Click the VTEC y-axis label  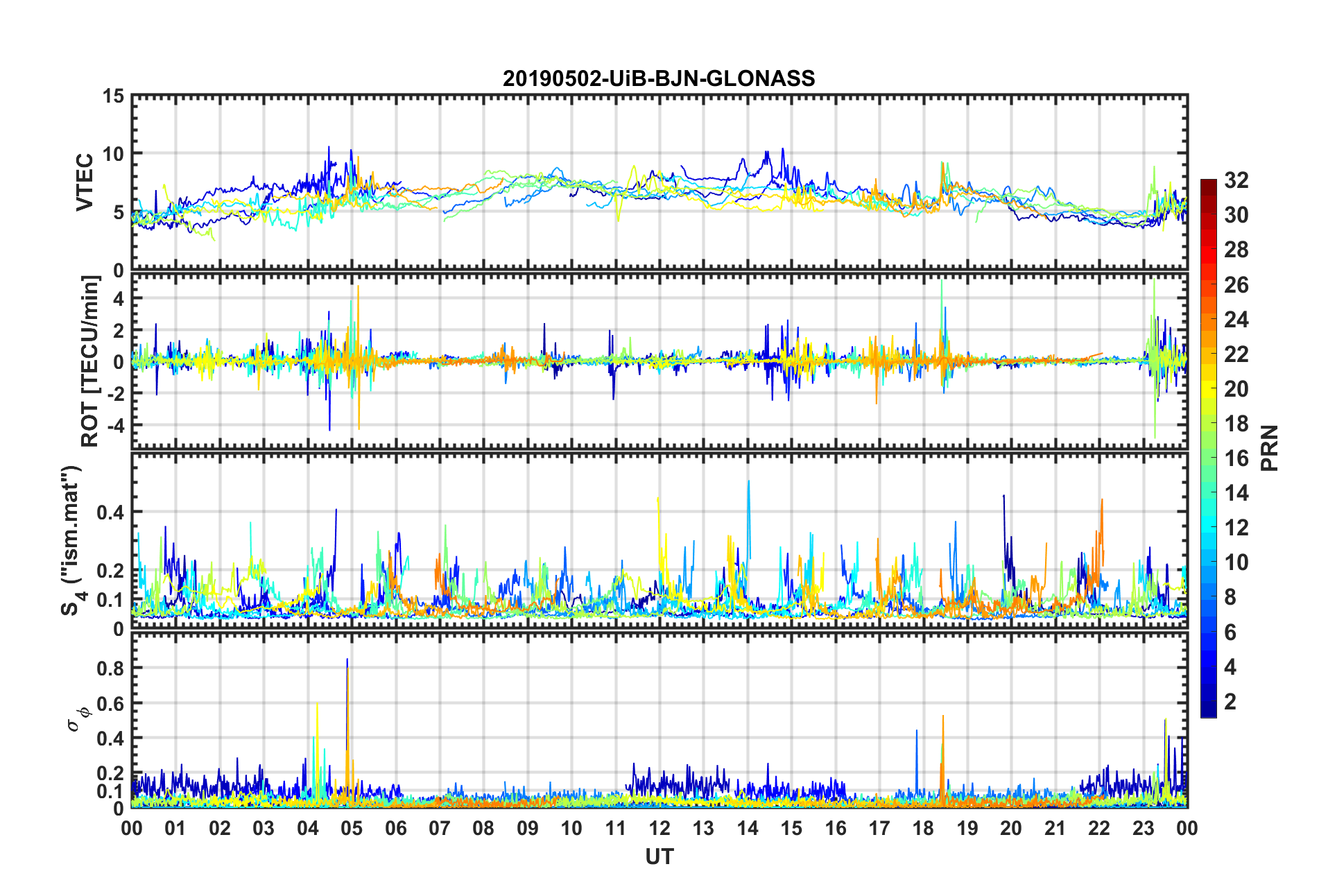point(85,182)
